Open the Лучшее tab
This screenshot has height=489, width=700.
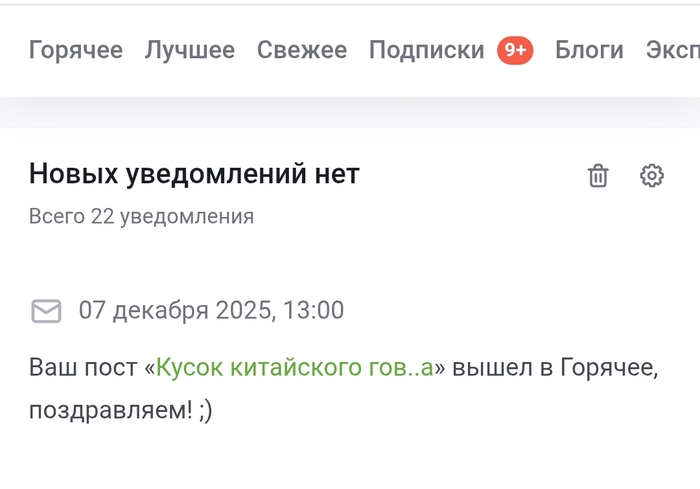(x=190, y=50)
